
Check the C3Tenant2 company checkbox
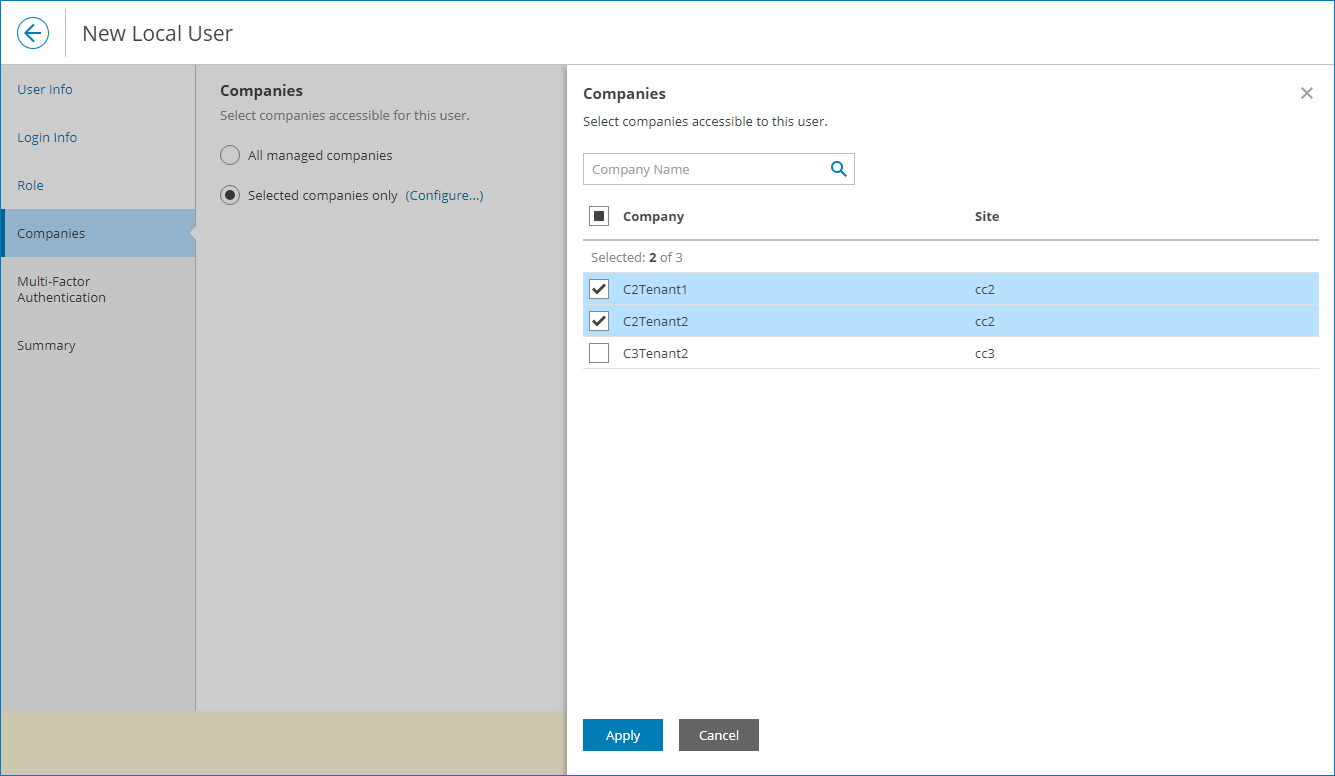click(599, 352)
